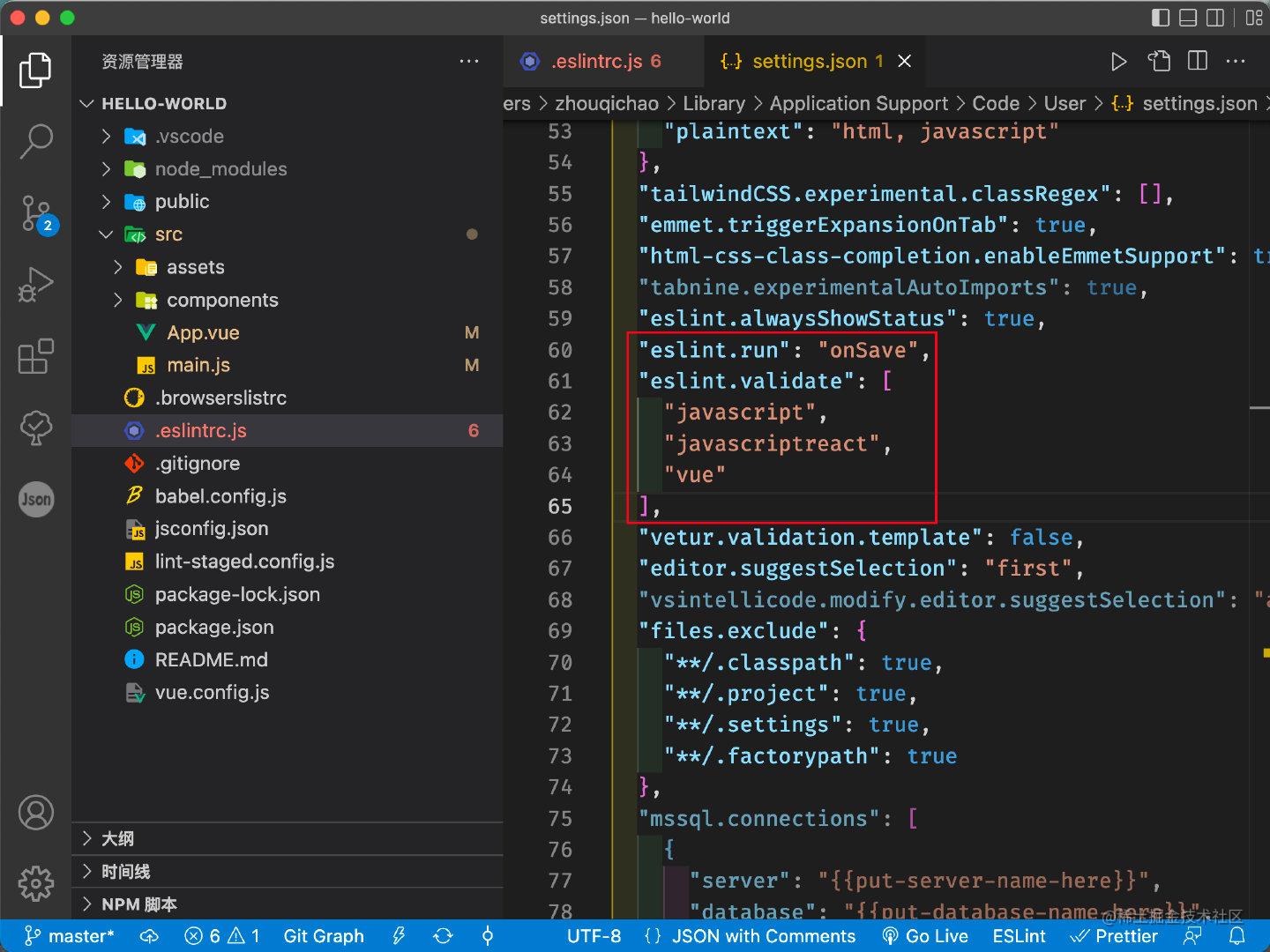Image resolution: width=1270 pixels, height=952 pixels.
Task: Open Run and Debug view
Action: (35, 285)
